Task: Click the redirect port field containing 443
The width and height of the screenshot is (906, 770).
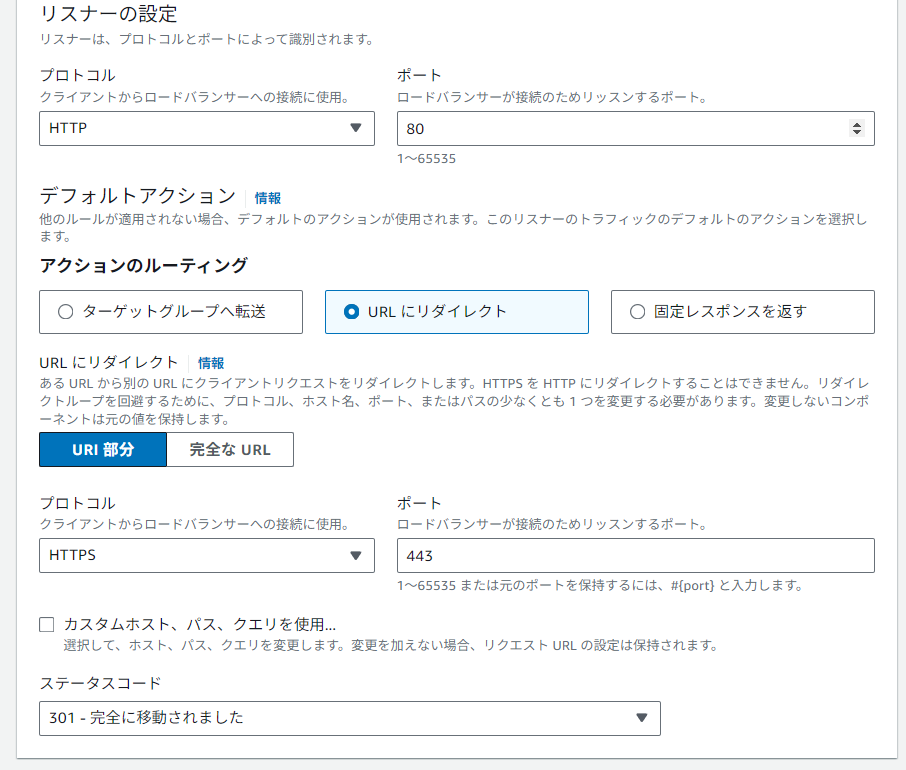Action: 636,556
